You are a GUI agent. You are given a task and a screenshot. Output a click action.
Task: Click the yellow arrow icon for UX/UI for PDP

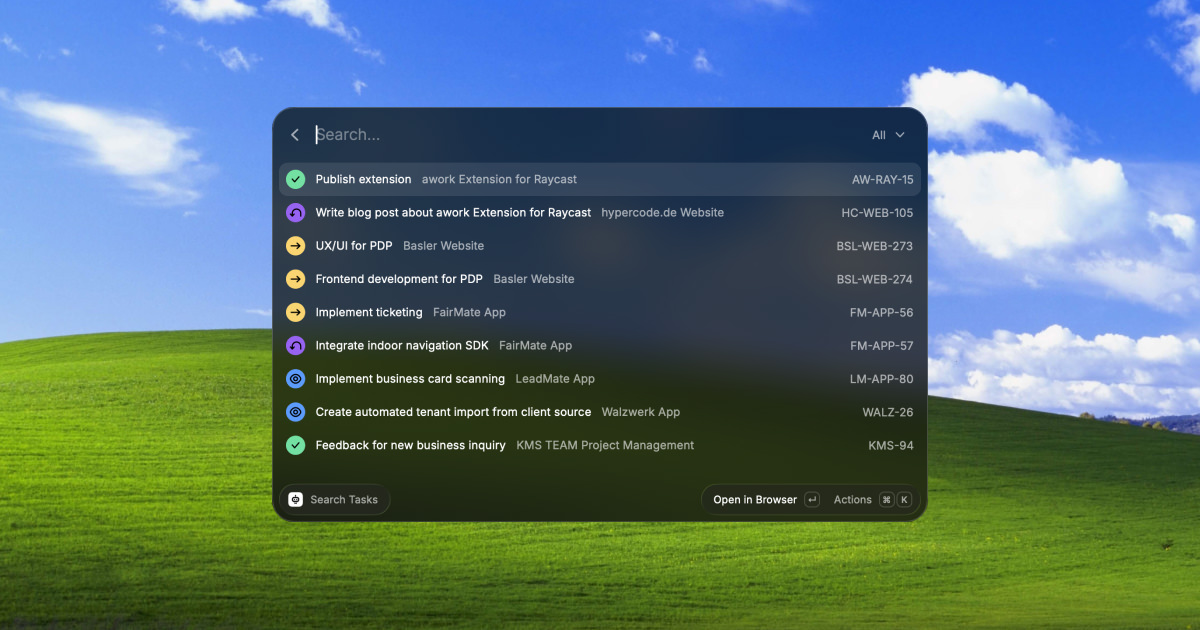[x=295, y=246]
